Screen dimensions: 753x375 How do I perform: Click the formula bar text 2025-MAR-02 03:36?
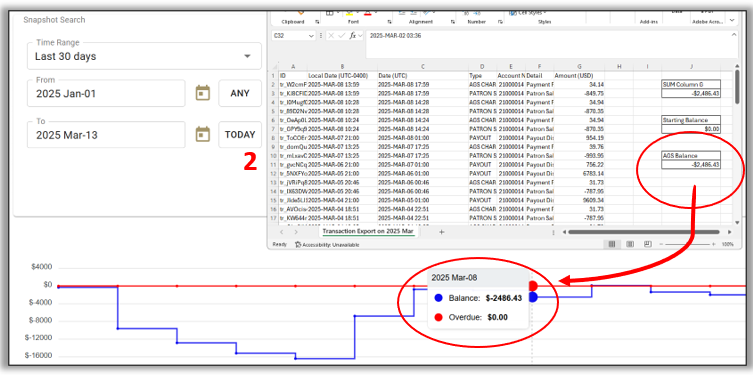pyautogui.click(x=396, y=36)
